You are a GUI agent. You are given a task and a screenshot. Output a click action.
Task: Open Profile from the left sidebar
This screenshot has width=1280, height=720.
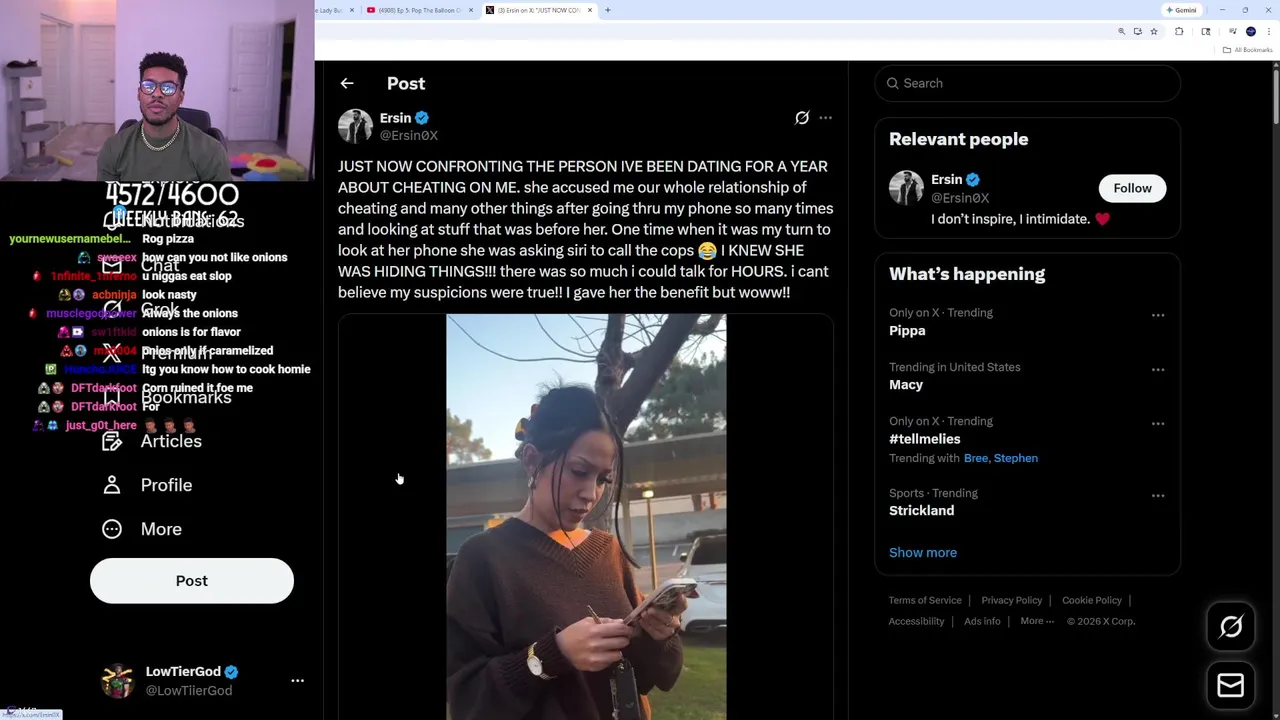click(147, 485)
